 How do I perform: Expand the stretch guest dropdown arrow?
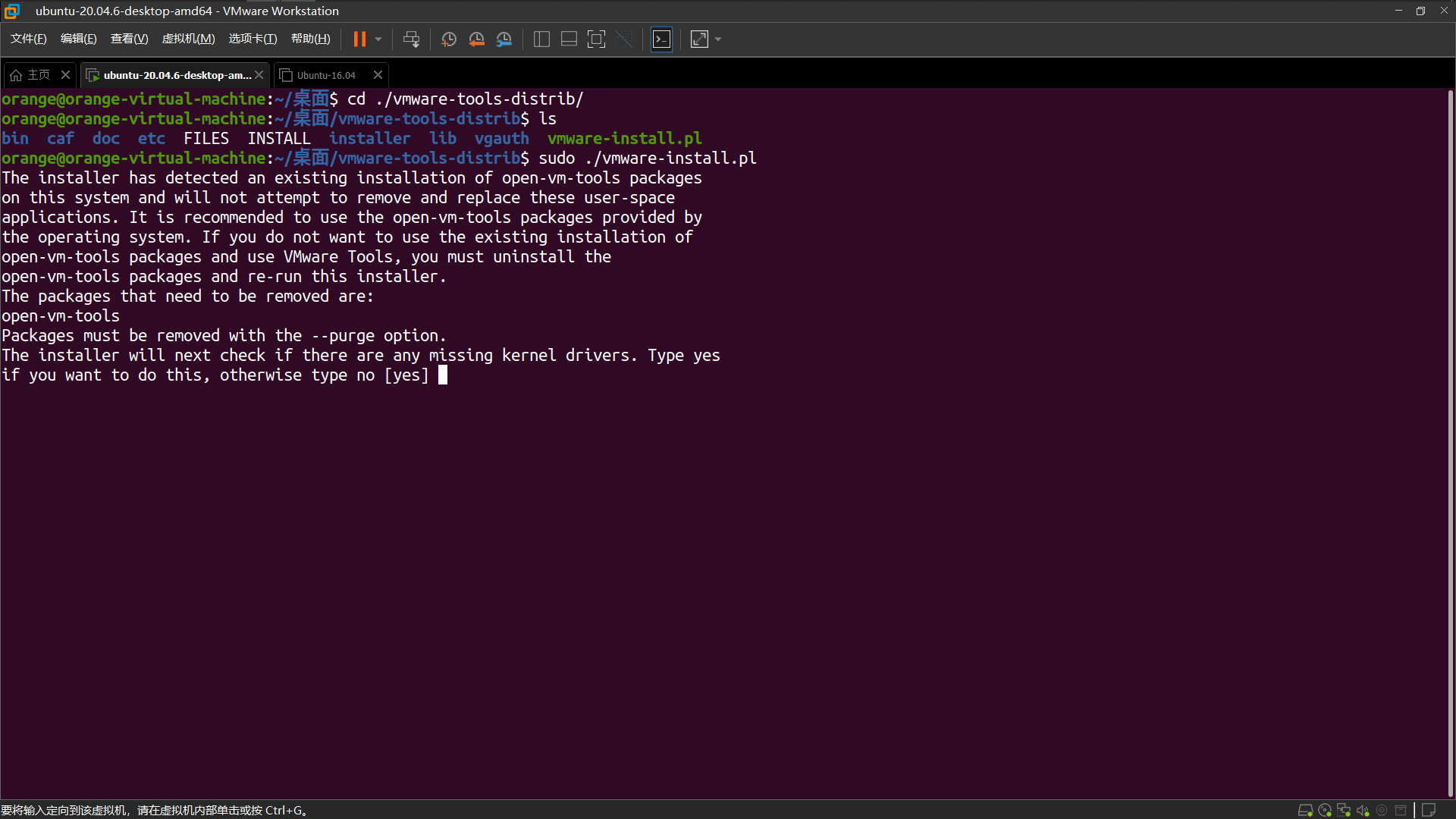click(x=718, y=39)
